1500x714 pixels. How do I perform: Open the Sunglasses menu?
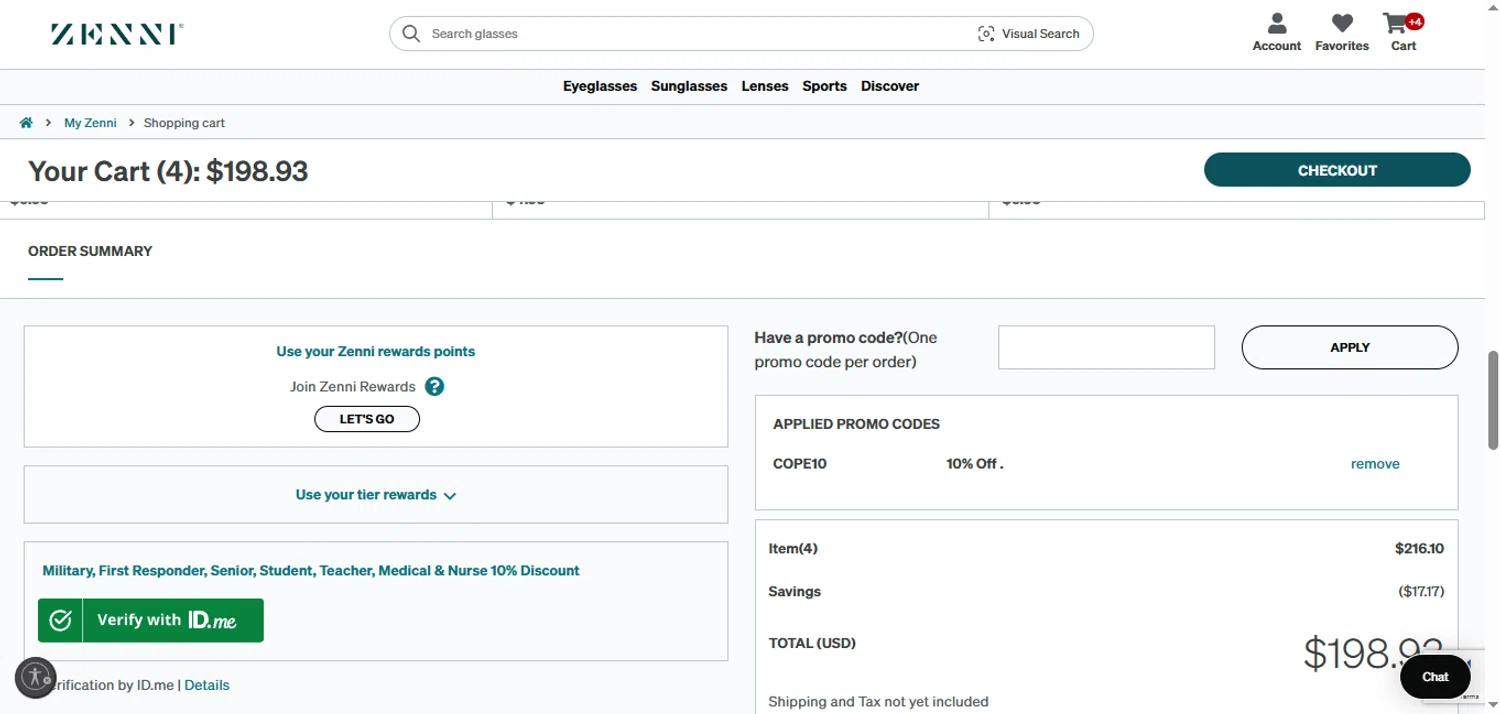coord(689,86)
